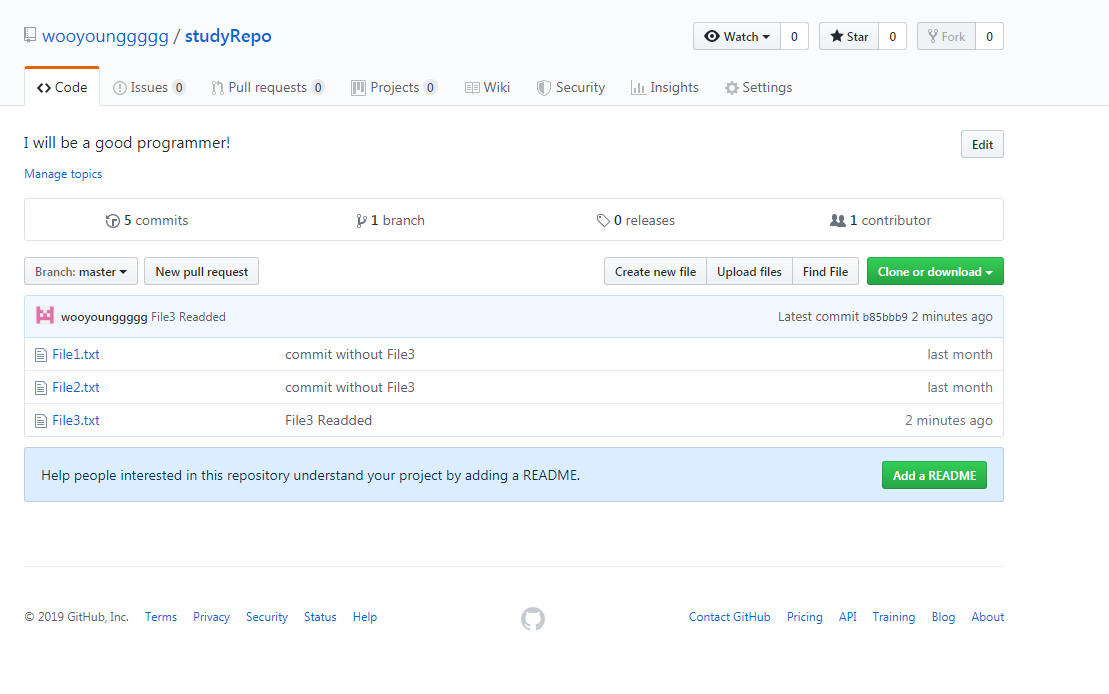Open the Terms link in the footer
1109x694 pixels.
[x=161, y=617]
